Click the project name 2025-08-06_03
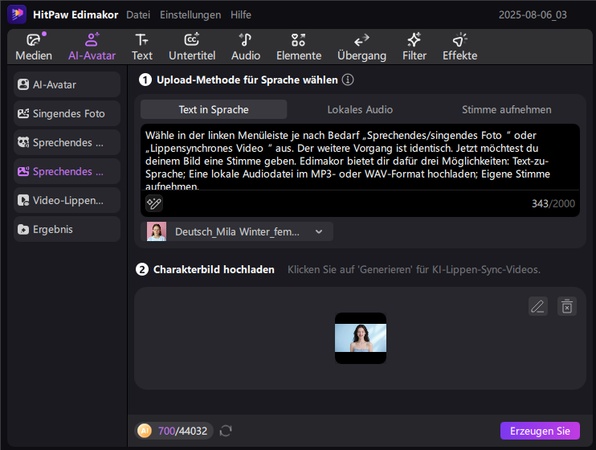The height and width of the screenshot is (450, 596). pos(533,15)
